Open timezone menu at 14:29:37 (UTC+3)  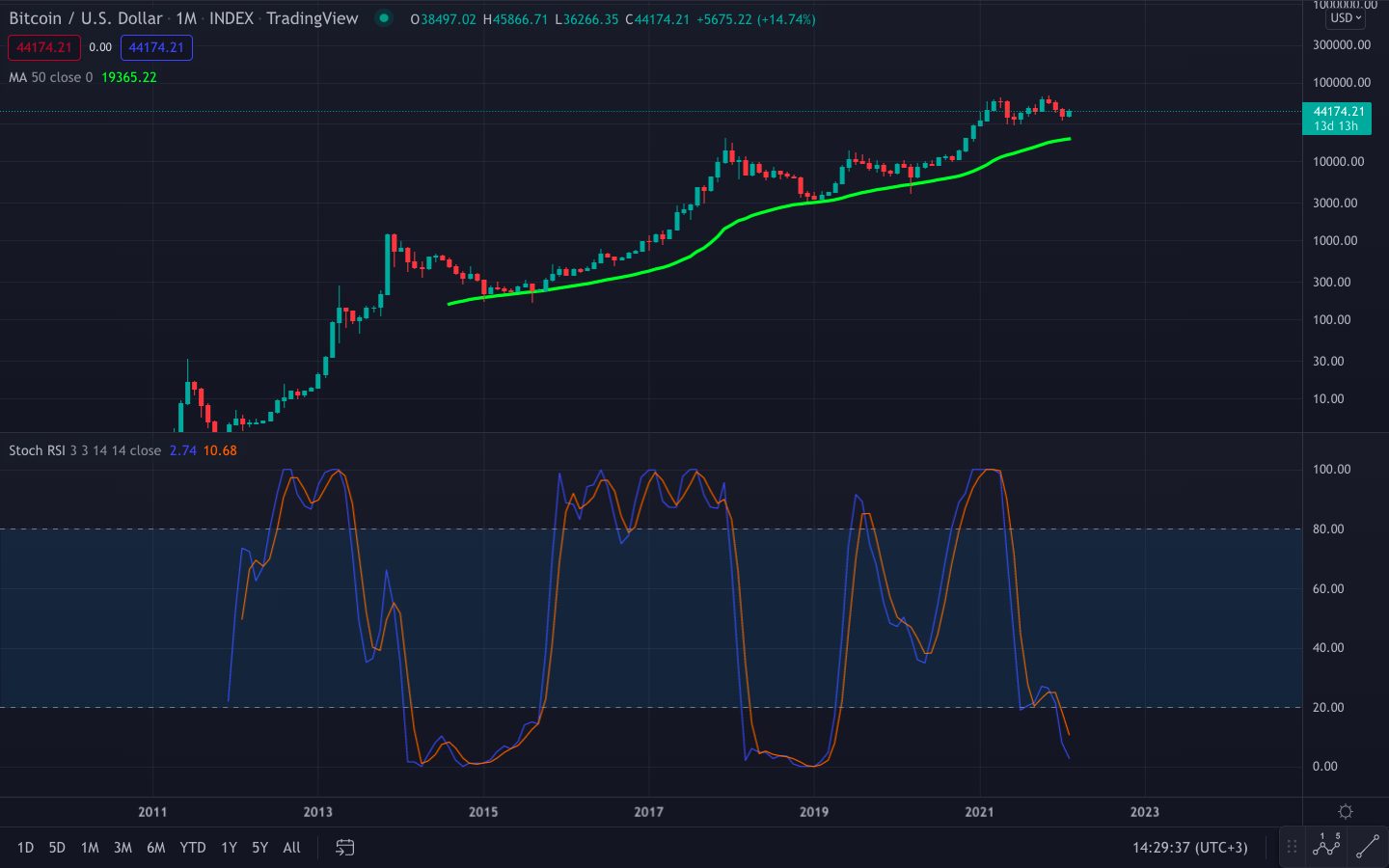[1189, 848]
